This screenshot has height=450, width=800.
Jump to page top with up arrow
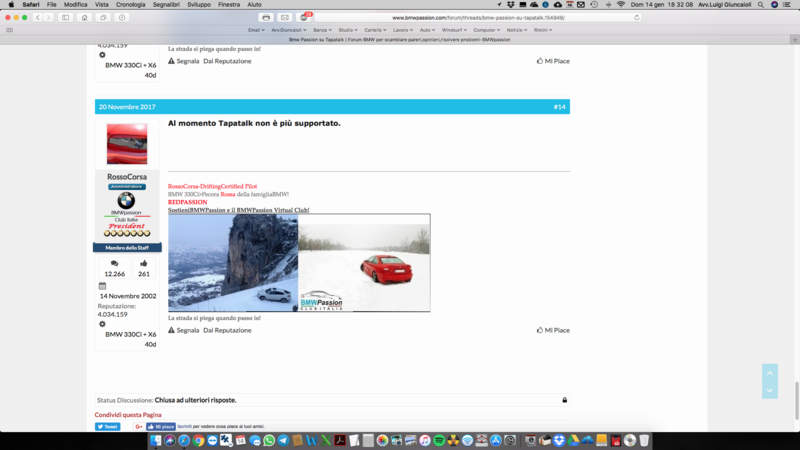(x=770, y=373)
